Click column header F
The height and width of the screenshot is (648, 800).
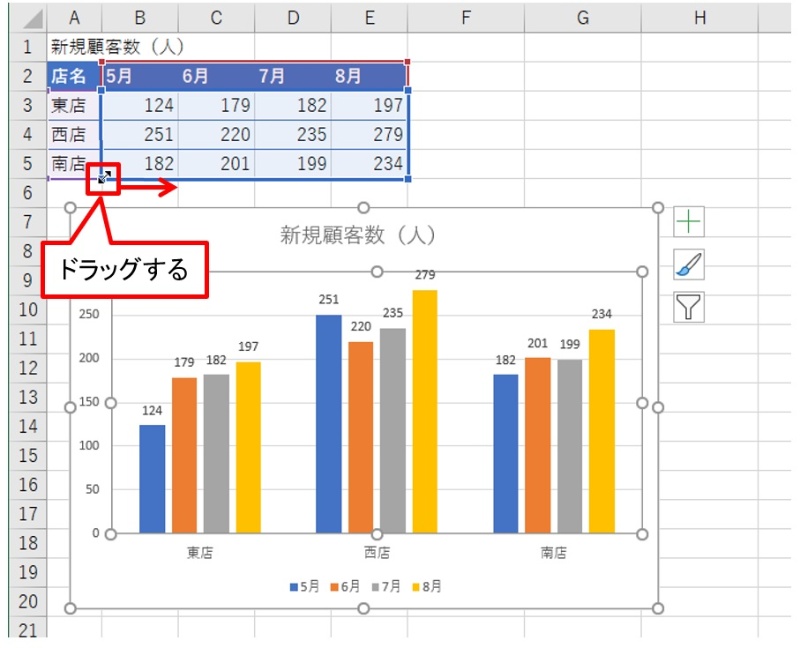pyautogui.click(x=465, y=18)
